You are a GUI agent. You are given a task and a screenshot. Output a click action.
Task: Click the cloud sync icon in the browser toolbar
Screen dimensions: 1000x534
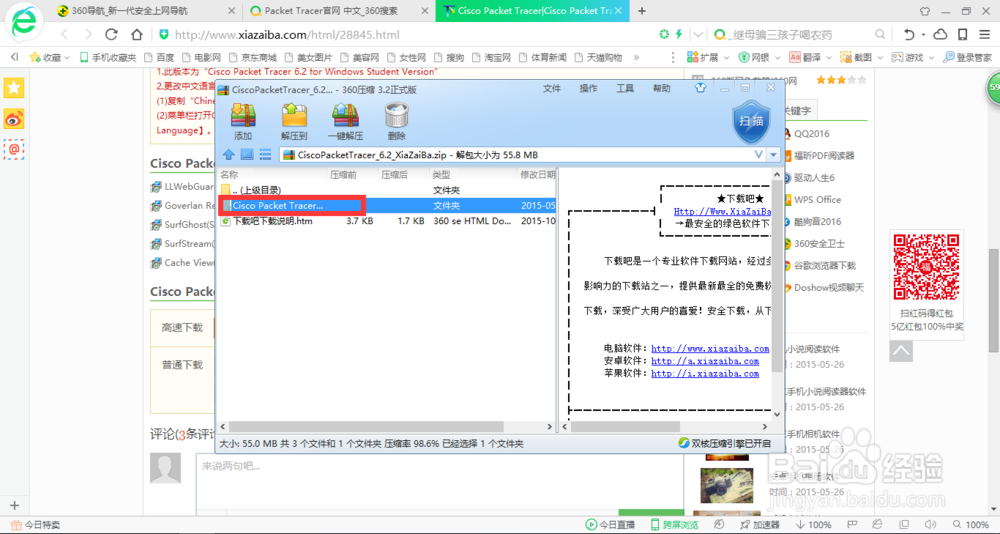941,34
